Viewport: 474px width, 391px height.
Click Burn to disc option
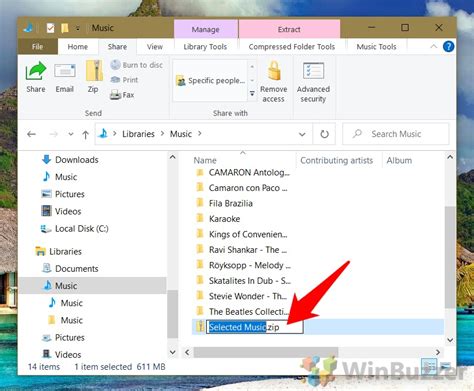pyautogui.click(x=137, y=65)
